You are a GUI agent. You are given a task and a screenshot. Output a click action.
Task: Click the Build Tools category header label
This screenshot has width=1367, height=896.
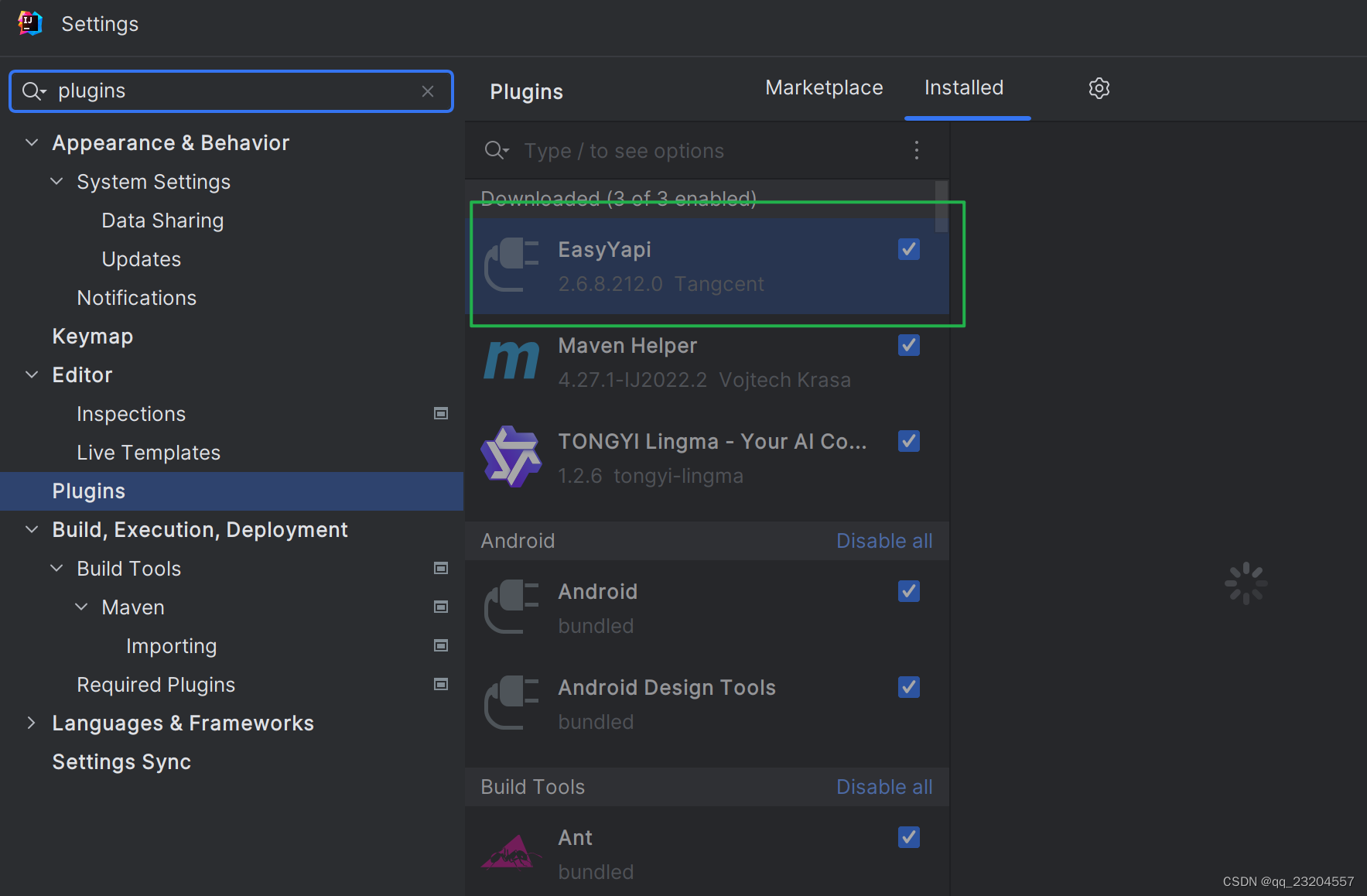(532, 787)
